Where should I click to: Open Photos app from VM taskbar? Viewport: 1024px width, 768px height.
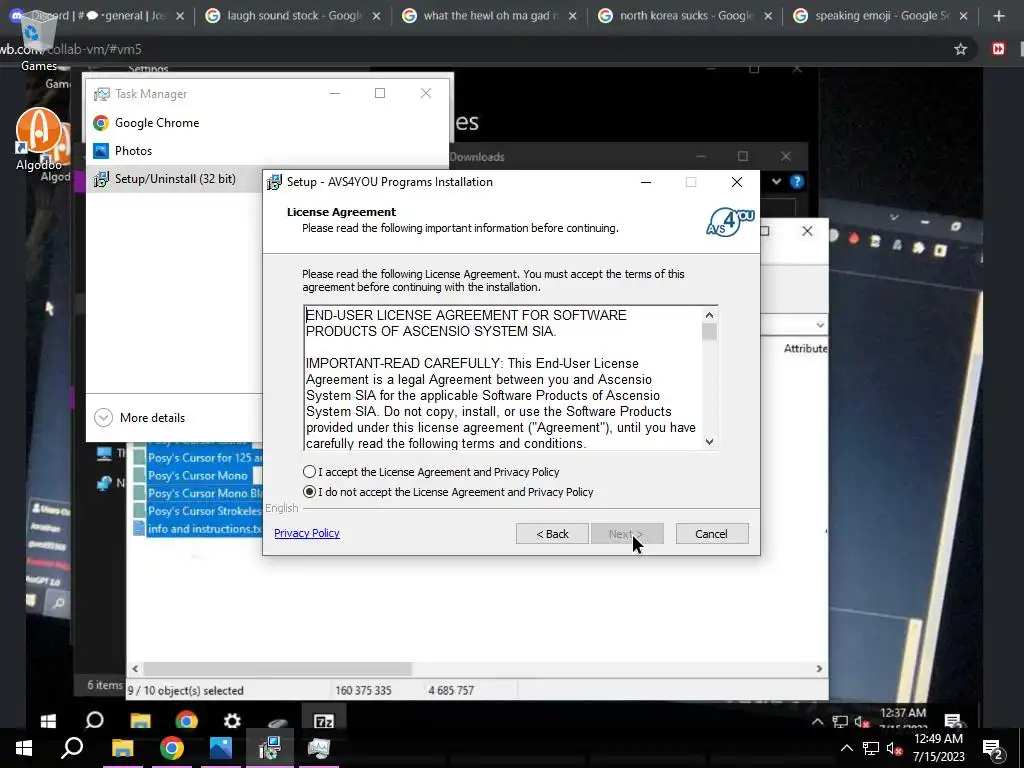(x=221, y=748)
